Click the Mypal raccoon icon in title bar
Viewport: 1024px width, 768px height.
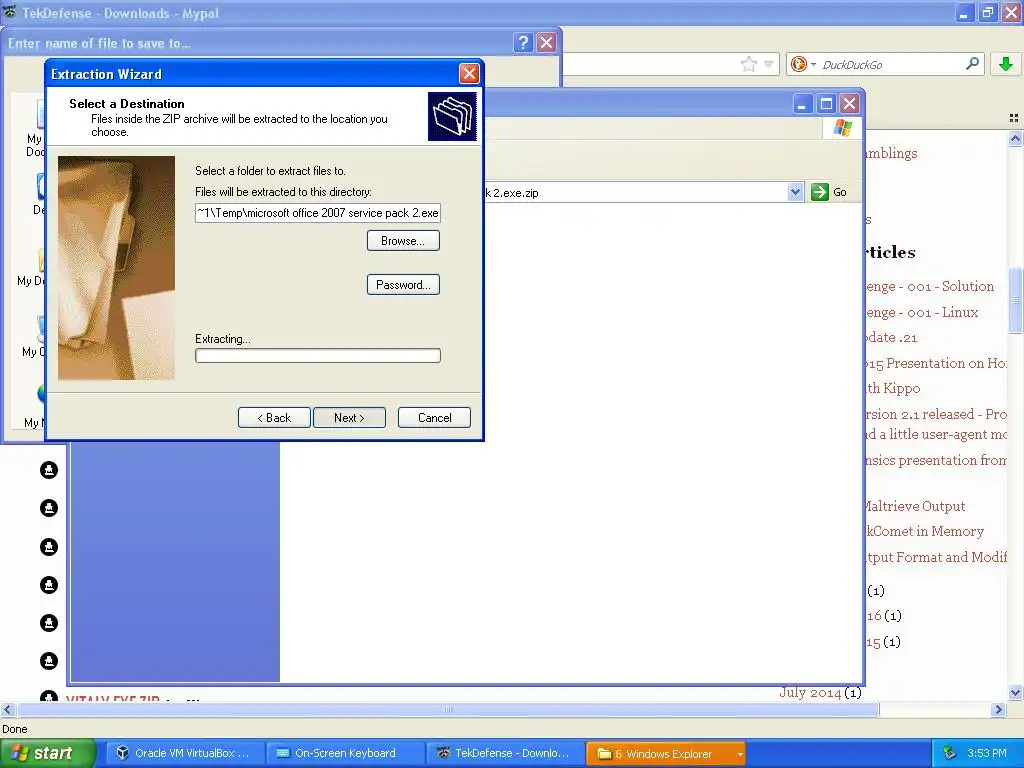click(x=9, y=12)
